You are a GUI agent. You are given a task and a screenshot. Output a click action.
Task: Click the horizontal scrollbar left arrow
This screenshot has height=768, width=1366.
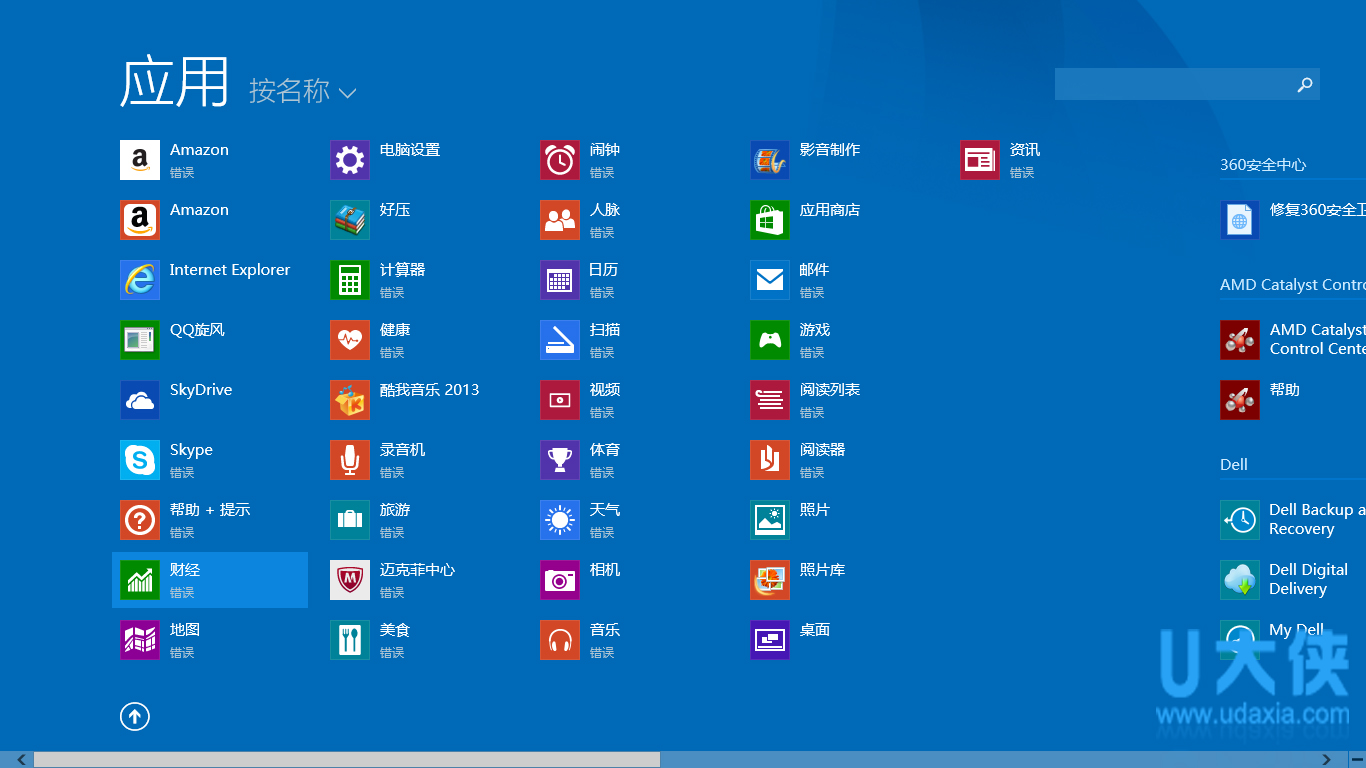click(x=20, y=760)
